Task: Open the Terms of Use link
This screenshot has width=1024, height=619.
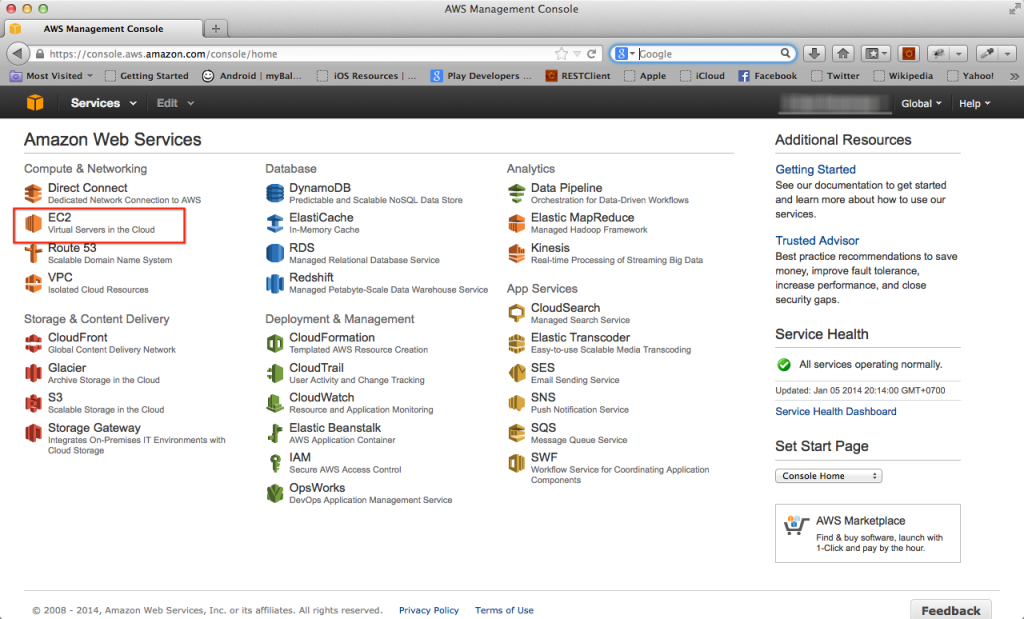Action: point(504,610)
